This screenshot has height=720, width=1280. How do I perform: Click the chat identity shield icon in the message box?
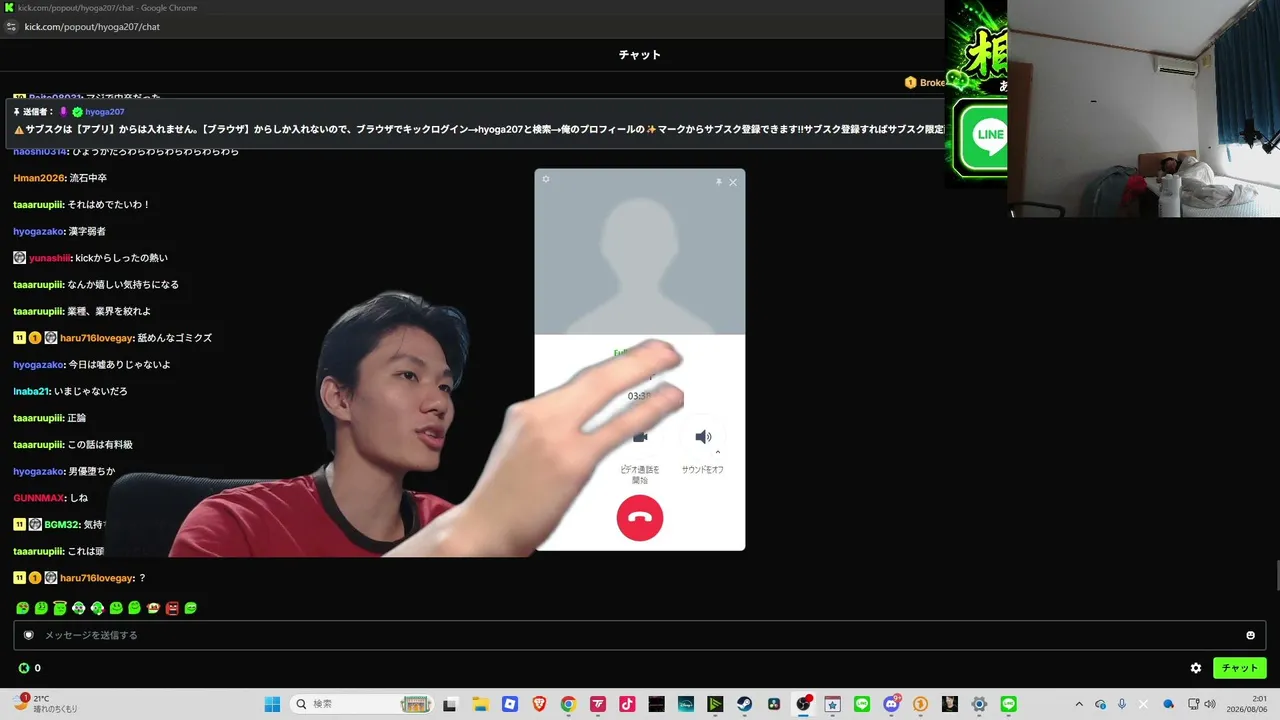click(x=29, y=635)
